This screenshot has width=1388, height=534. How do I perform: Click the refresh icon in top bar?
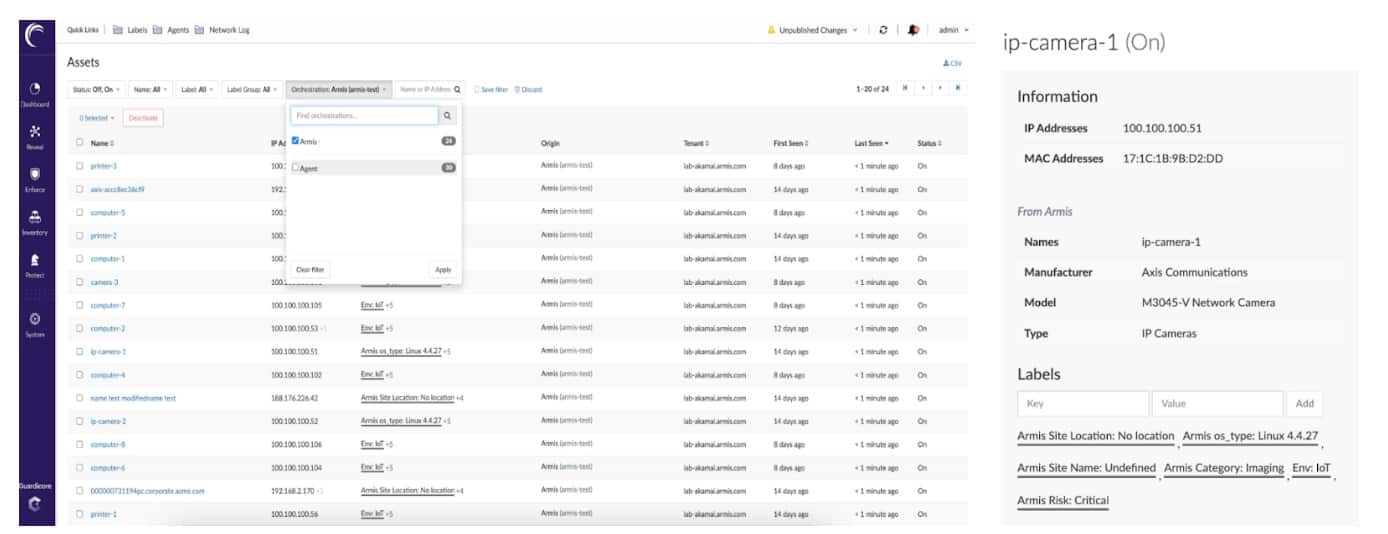(x=883, y=30)
